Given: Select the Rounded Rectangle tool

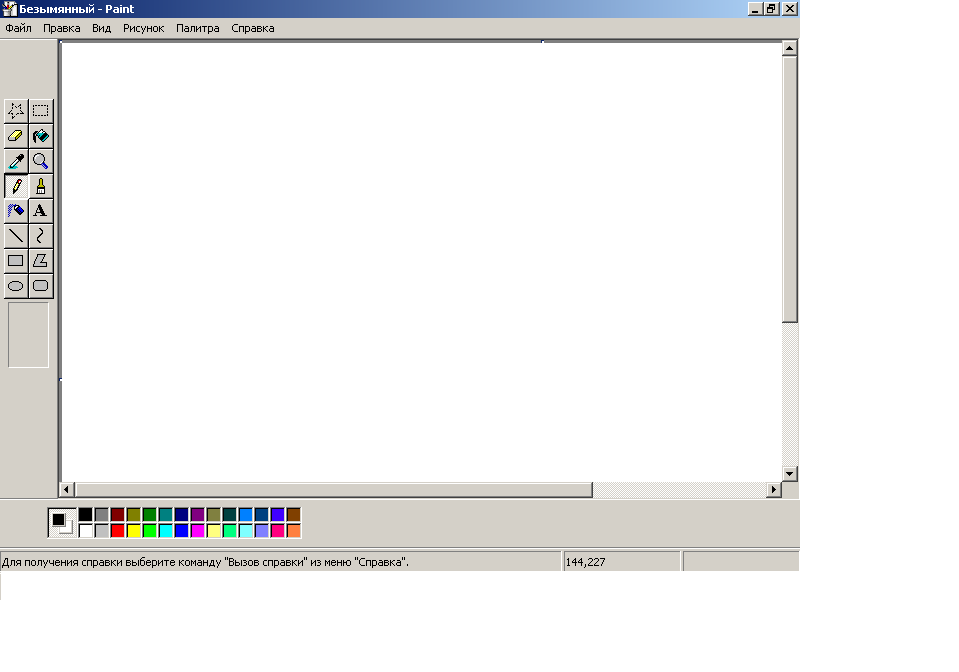Looking at the screenshot, I should pos(41,286).
